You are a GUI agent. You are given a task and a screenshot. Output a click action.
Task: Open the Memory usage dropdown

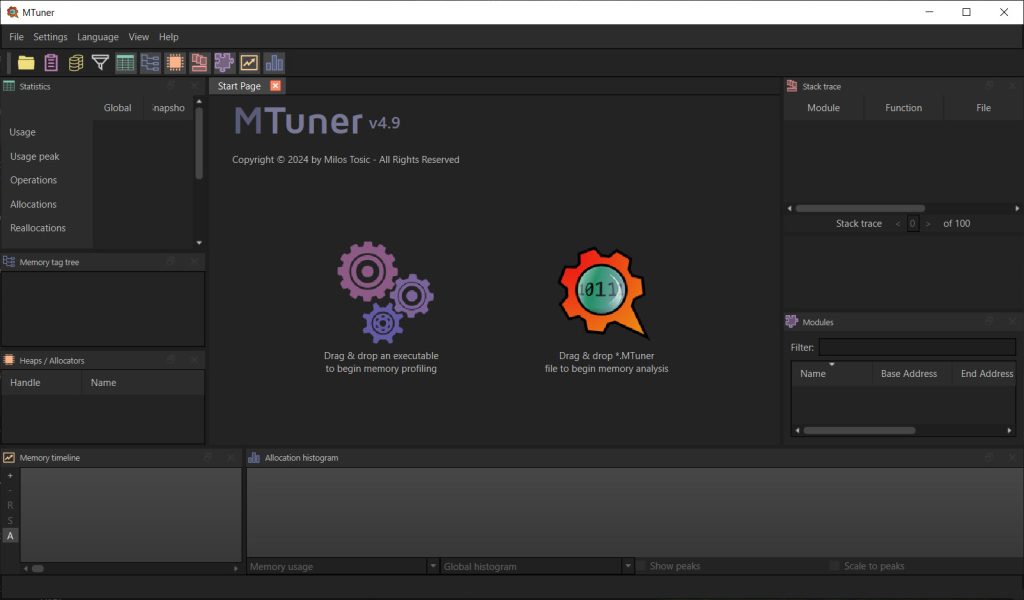(x=343, y=566)
